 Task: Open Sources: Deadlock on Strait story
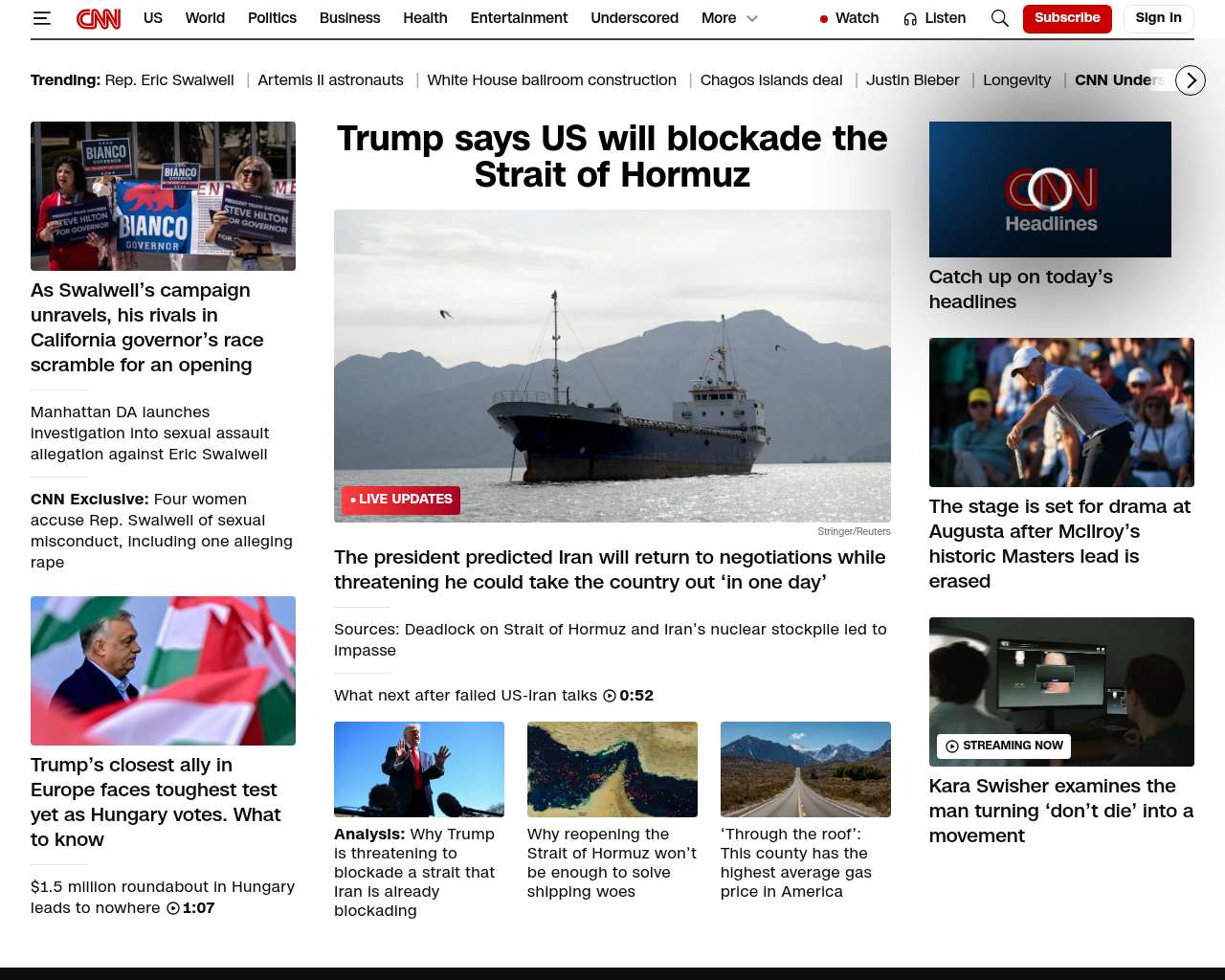coord(611,639)
